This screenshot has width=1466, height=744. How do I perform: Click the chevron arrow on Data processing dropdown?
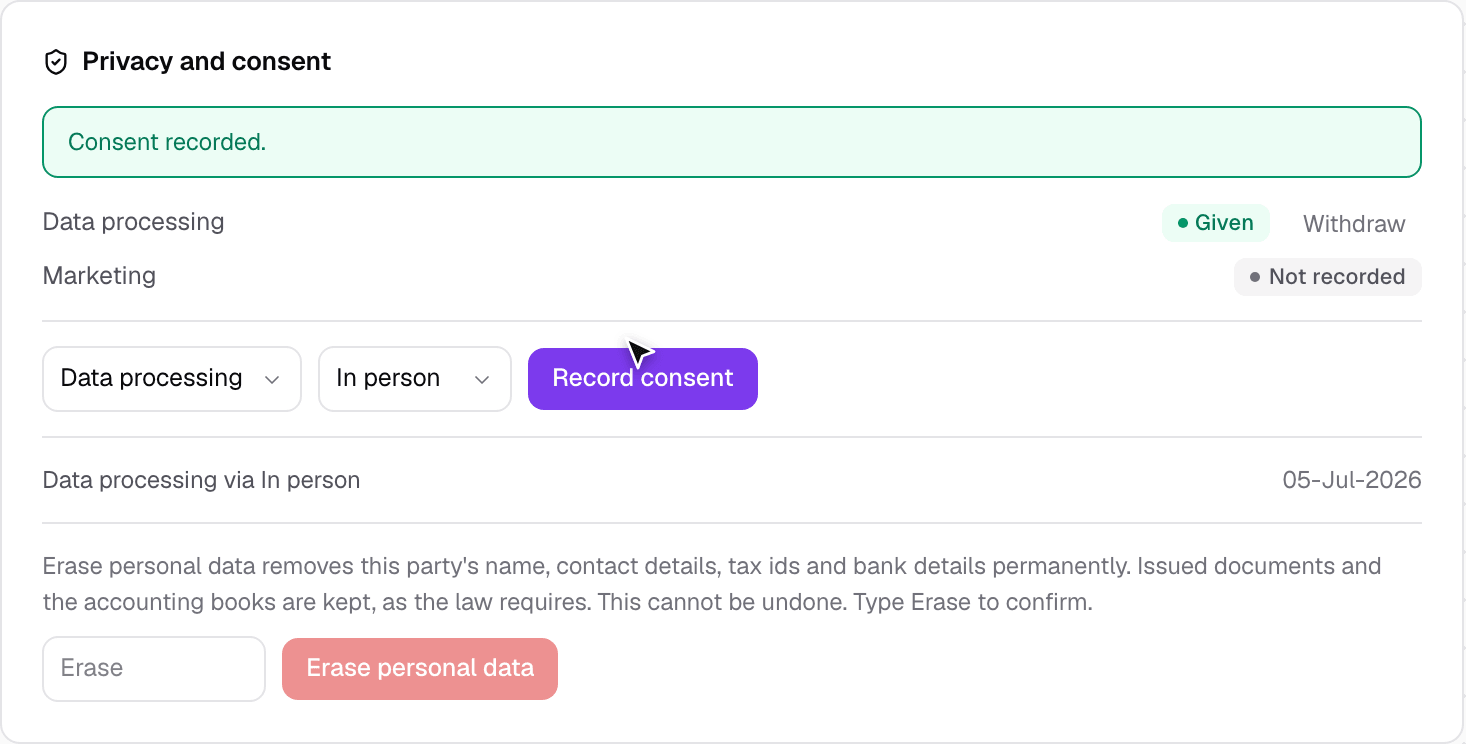pos(271,379)
